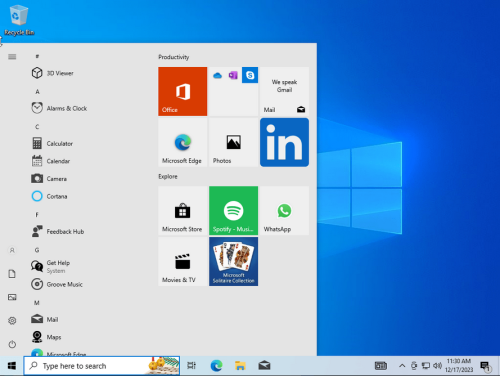Click the OneDrive cloud icon in tile folder
This screenshot has height=376, width=500.
pyautogui.click(x=217, y=75)
